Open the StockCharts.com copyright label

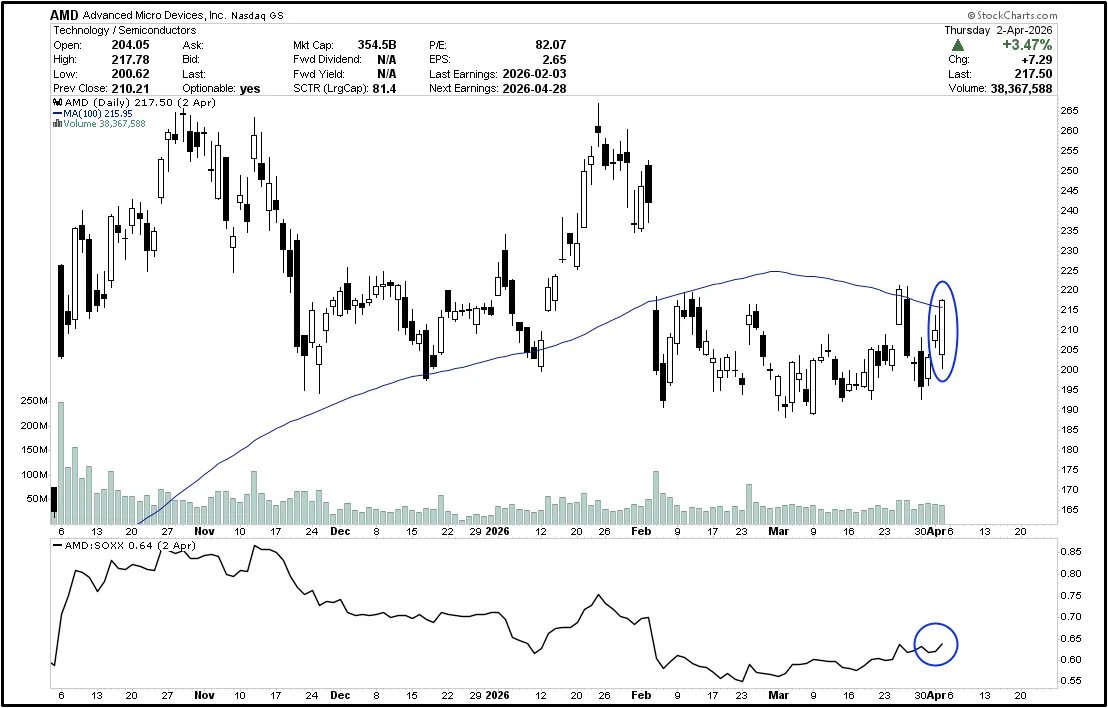(1012, 15)
